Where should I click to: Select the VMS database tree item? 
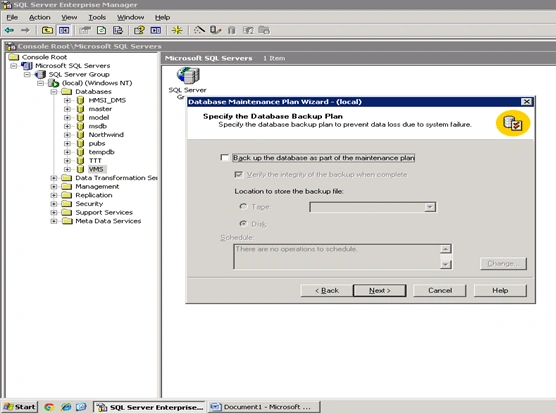96,169
